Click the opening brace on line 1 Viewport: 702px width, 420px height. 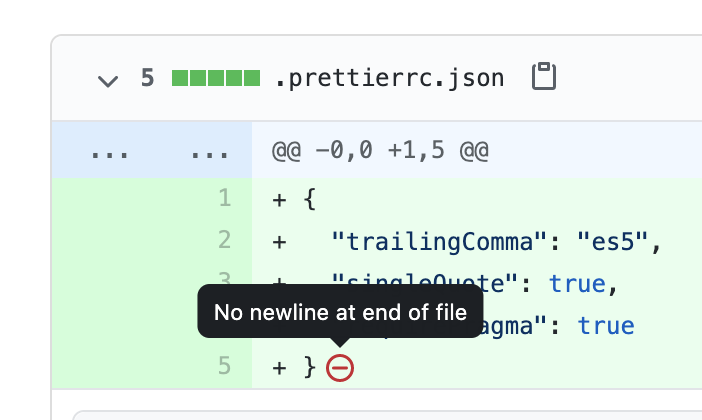point(309,199)
